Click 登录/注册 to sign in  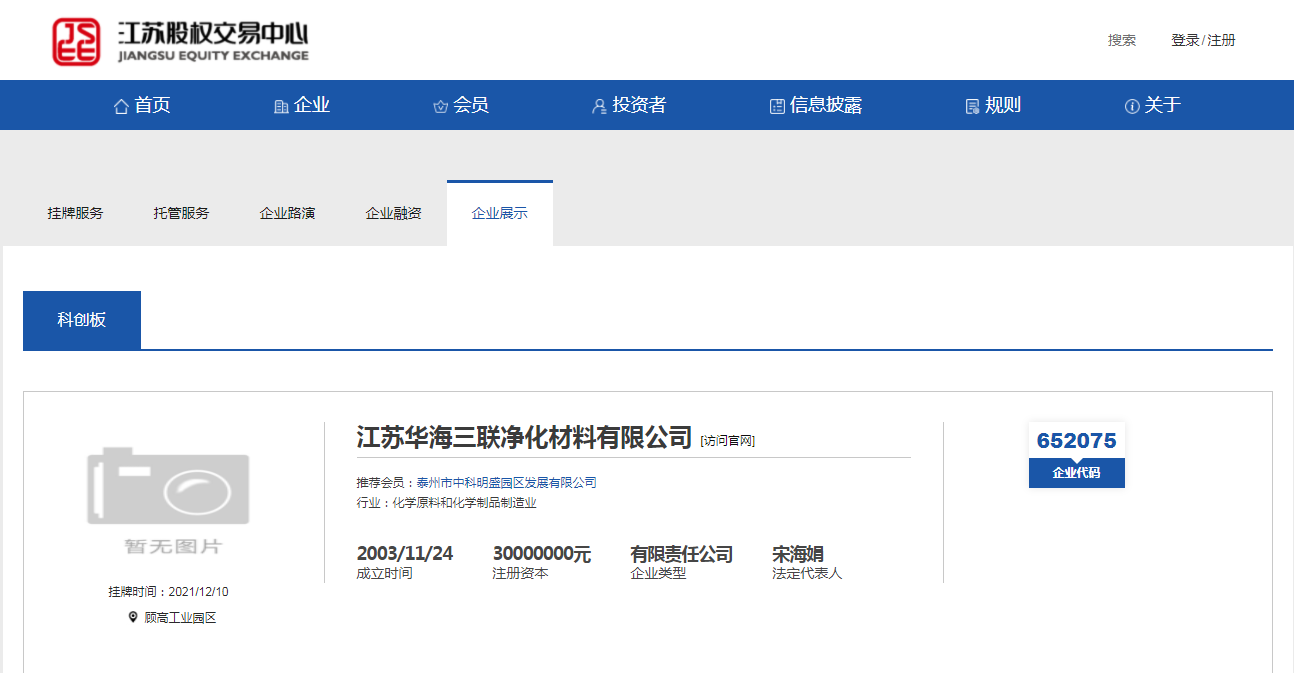(x=1203, y=40)
